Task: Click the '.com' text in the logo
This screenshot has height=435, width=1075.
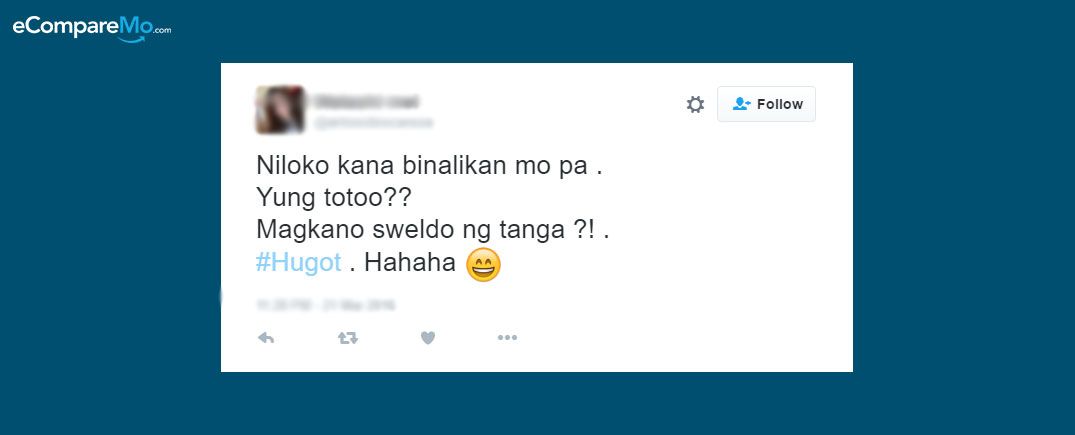Action: (x=162, y=30)
